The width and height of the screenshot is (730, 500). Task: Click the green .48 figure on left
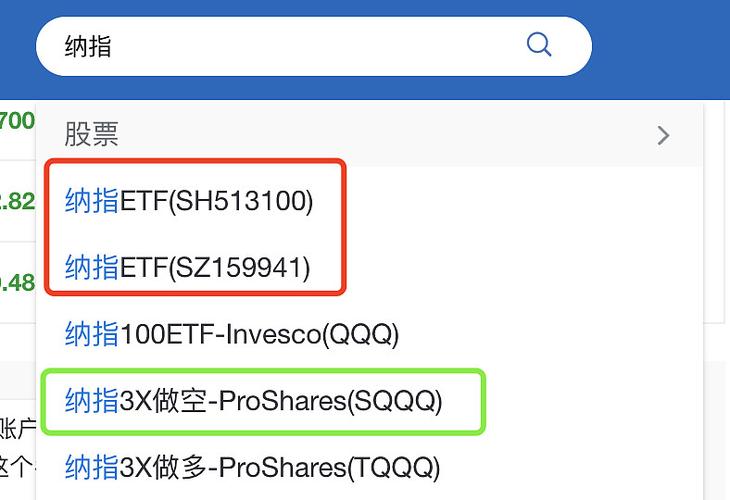click(17, 282)
